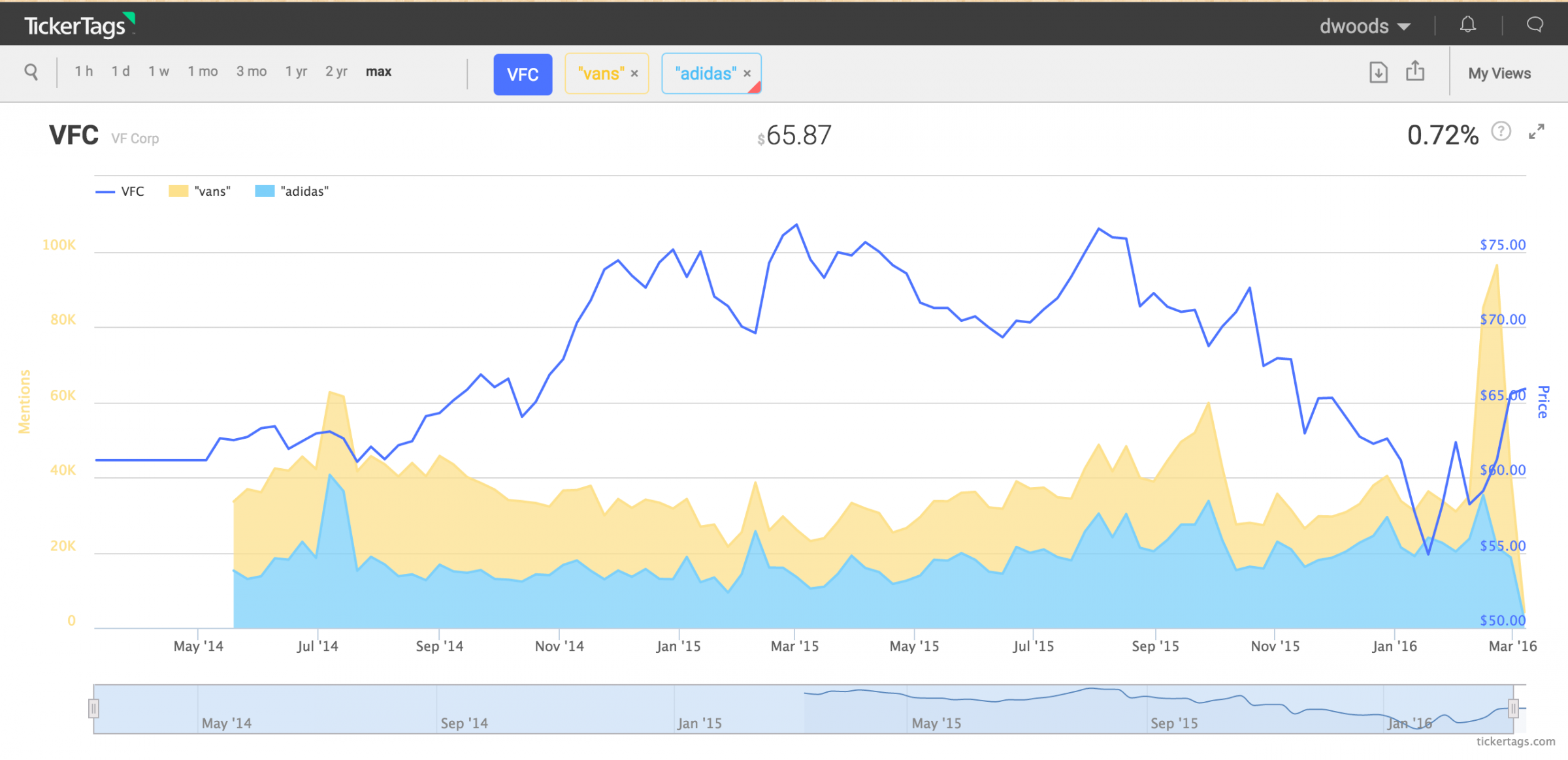Click the $65.87 price value
Viewport: 1568px width, 760px height.
coord(794,136)
